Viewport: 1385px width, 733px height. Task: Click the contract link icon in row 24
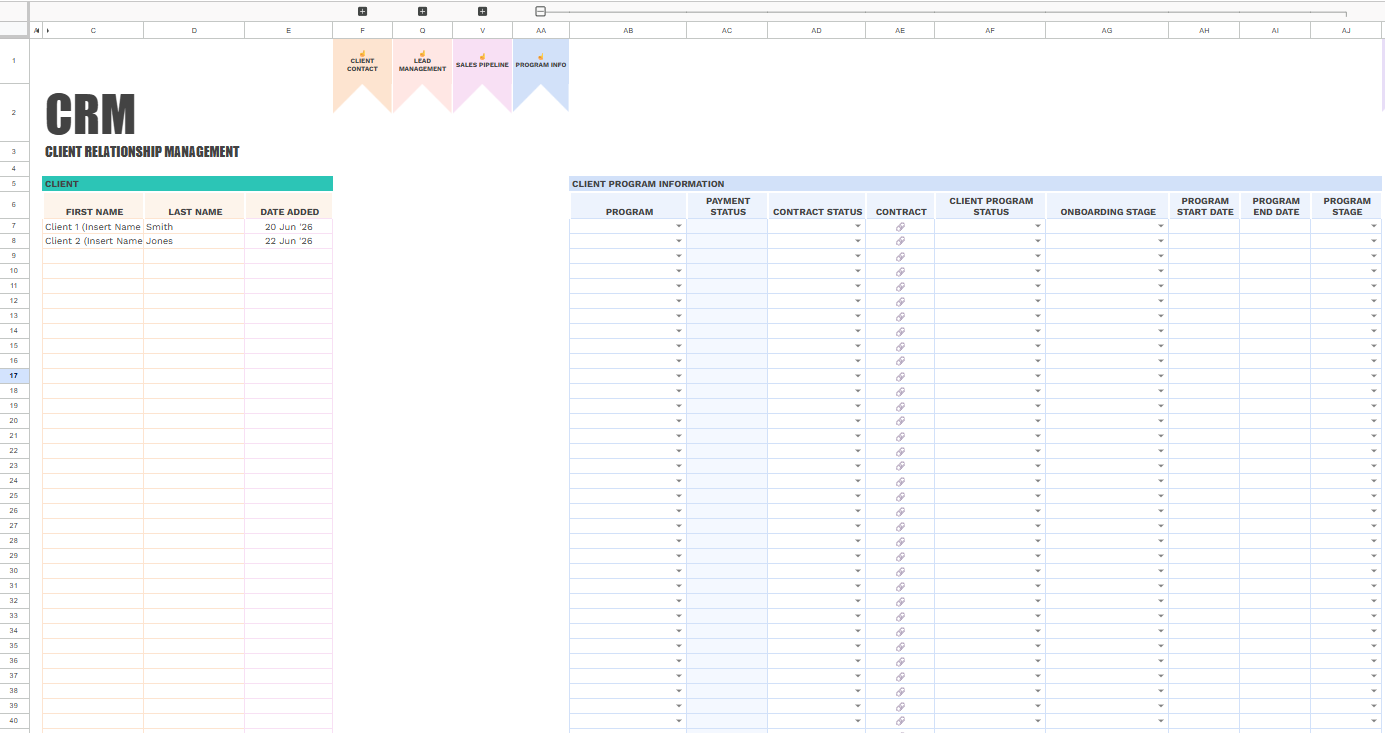point(900,482)
